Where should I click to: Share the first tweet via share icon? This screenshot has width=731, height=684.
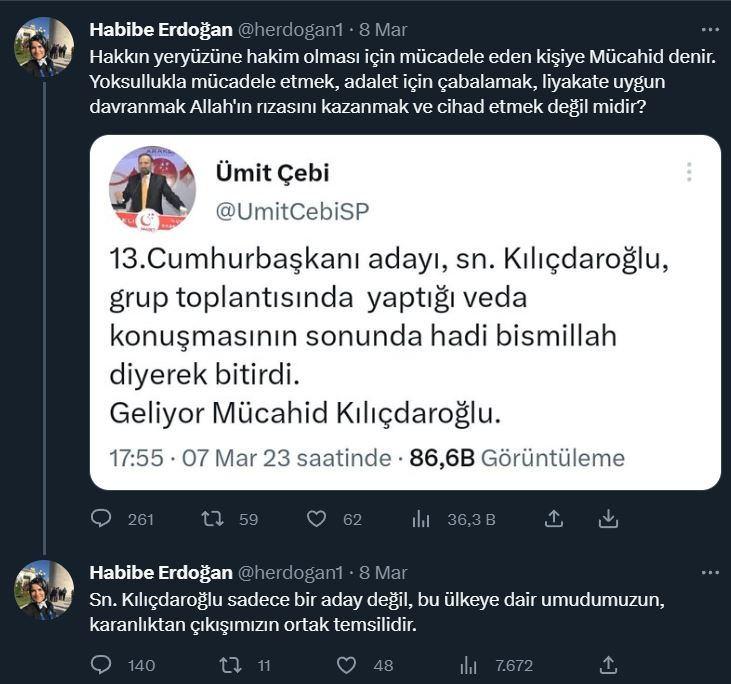tap(553, 519)
